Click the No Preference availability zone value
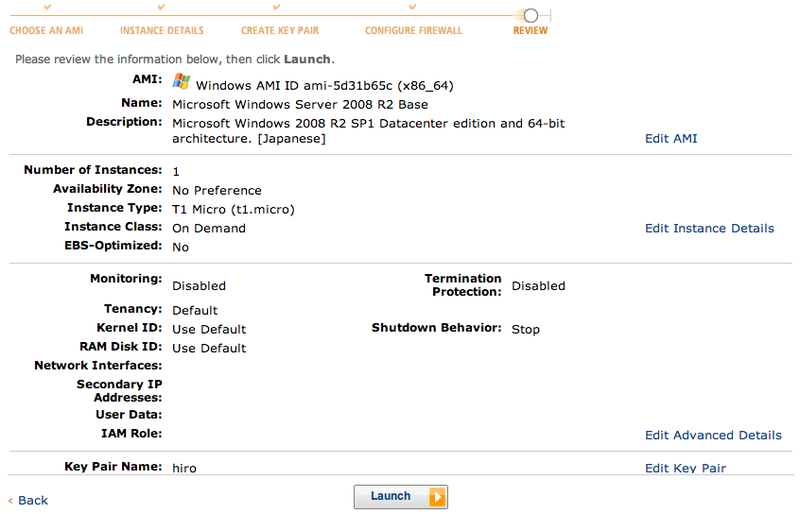Viewport: 800px width, 514px height. coord(217,190)
